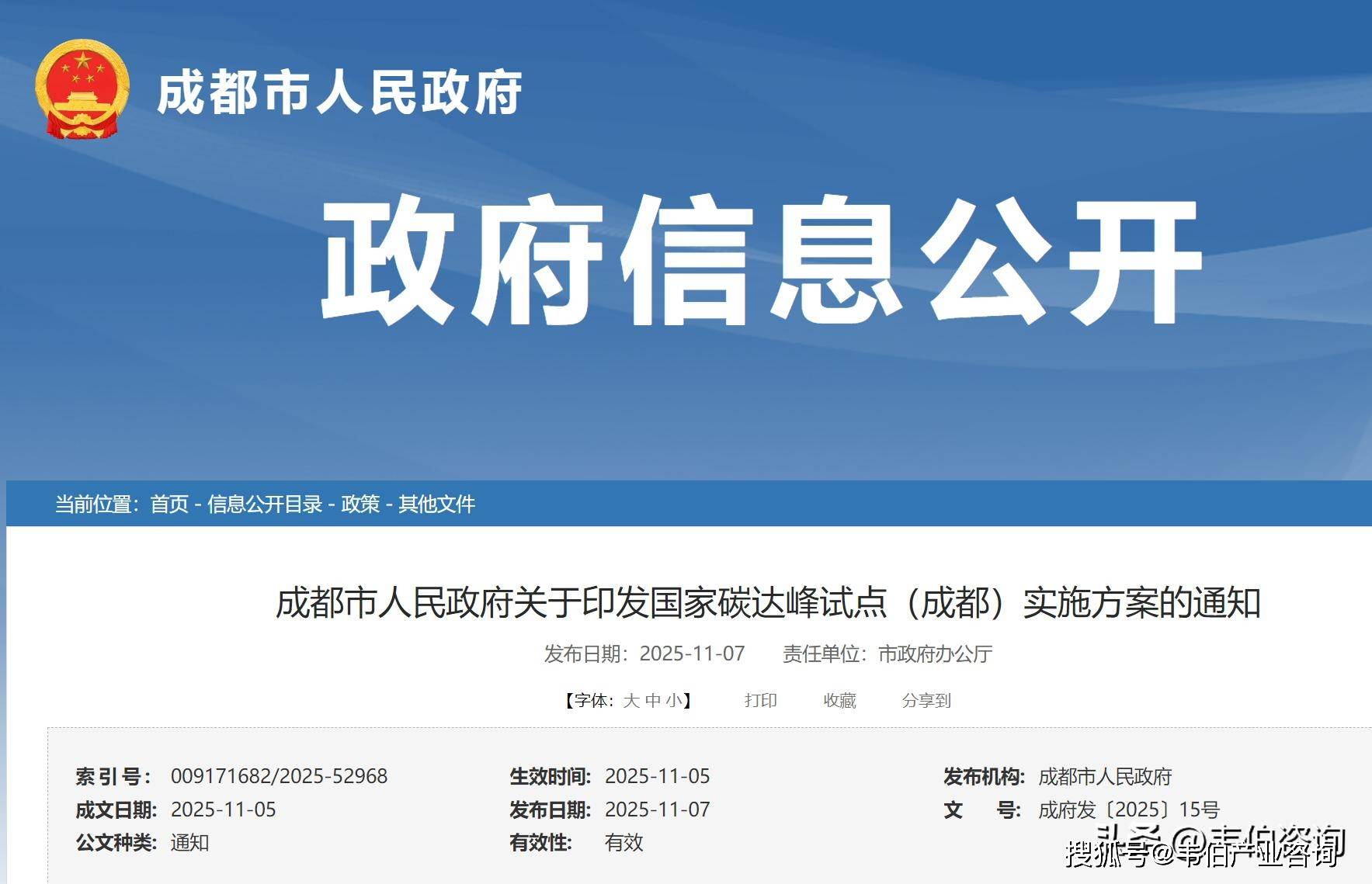
Task: Click the article title about 国家碳达峰试点
Action: click(768, 603)
